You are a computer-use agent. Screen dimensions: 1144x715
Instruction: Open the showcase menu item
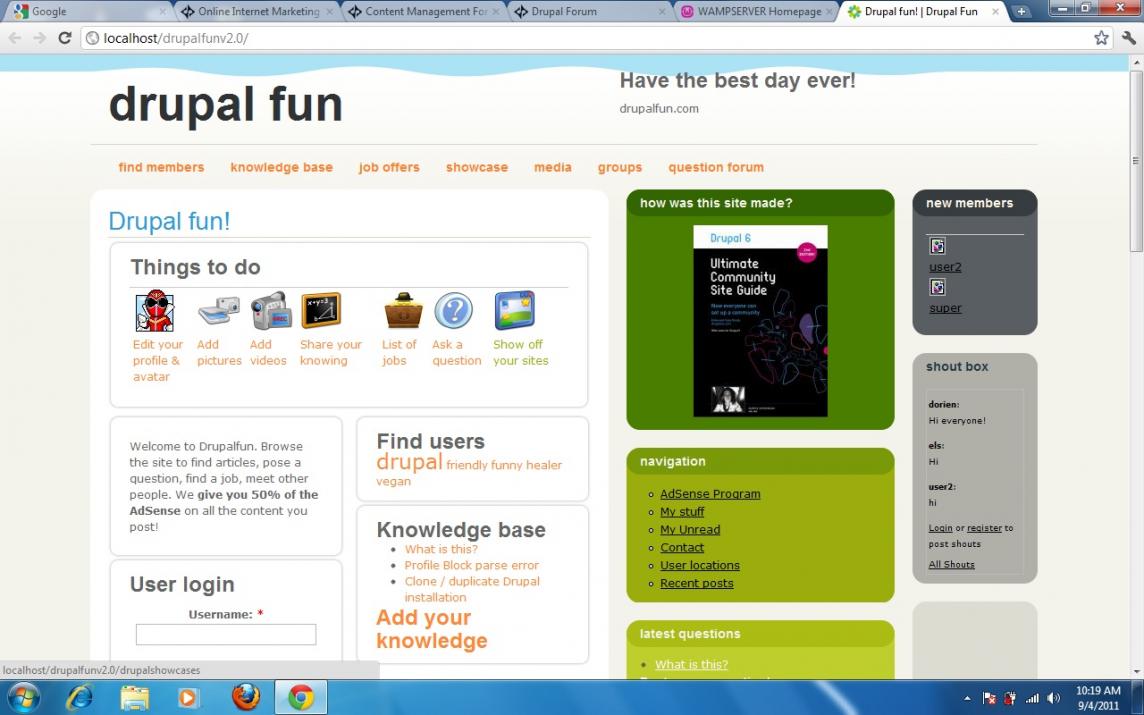[x=476, y=167]
